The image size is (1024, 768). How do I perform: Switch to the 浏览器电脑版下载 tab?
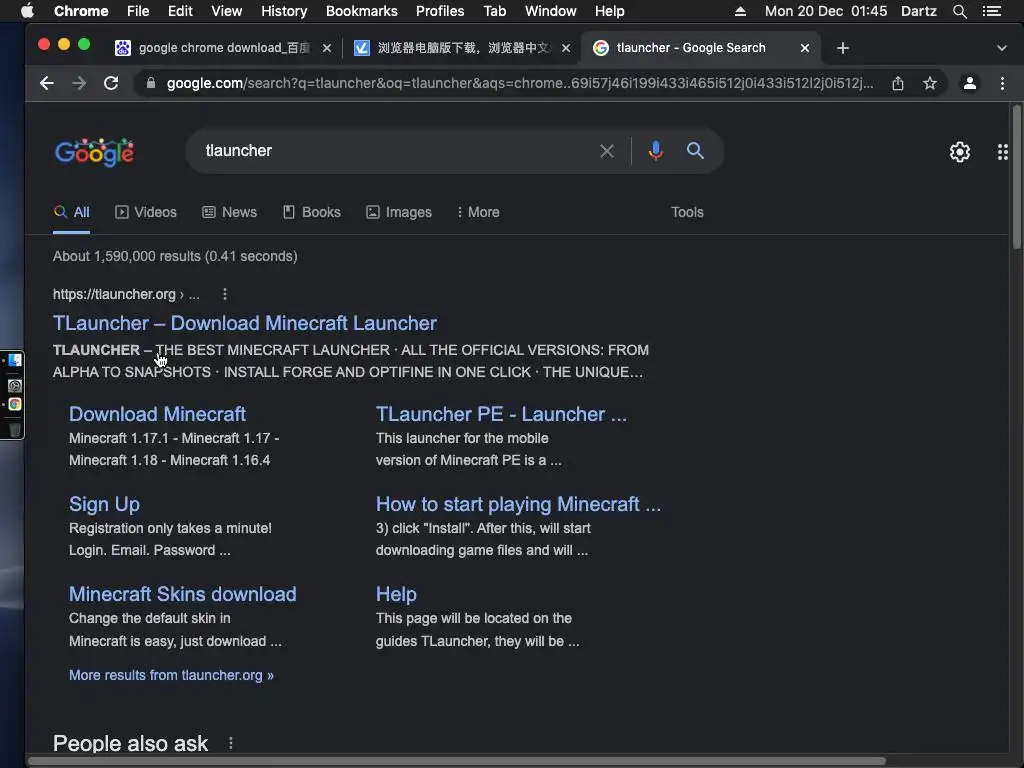[x=464, y=48]
